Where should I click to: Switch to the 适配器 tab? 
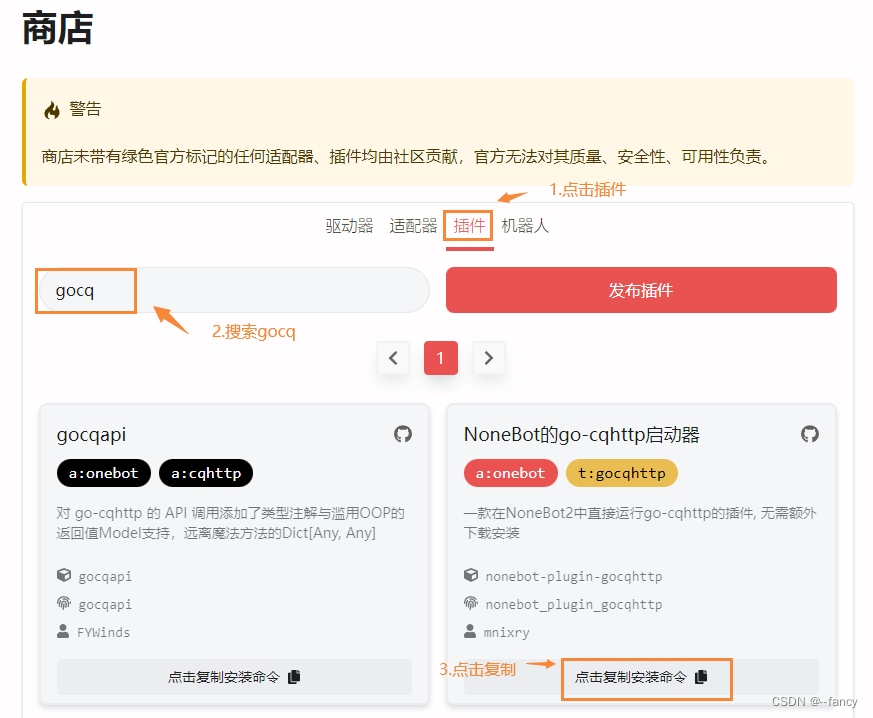[412, 226]
